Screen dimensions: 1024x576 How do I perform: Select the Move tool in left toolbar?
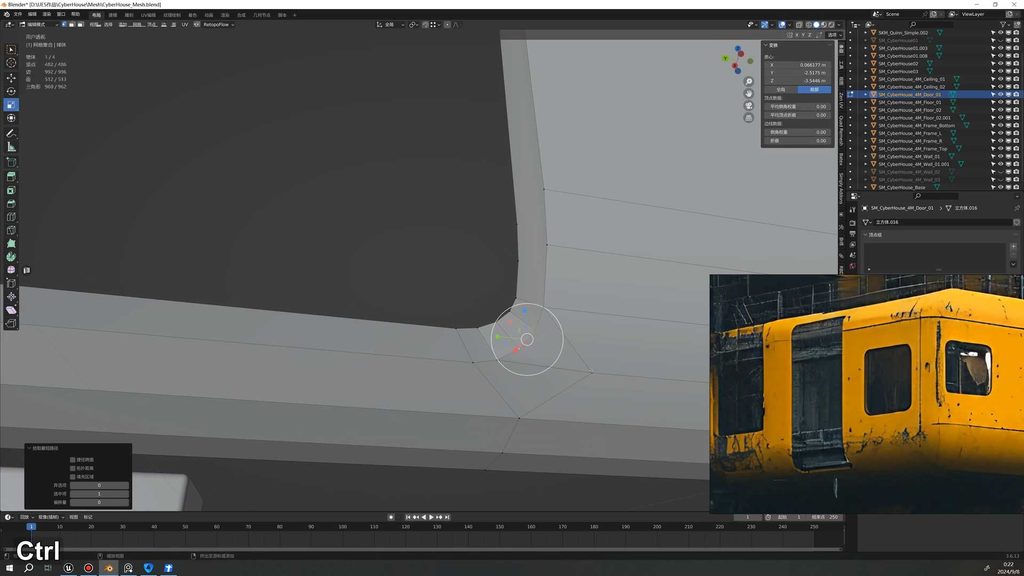(11, 77)
